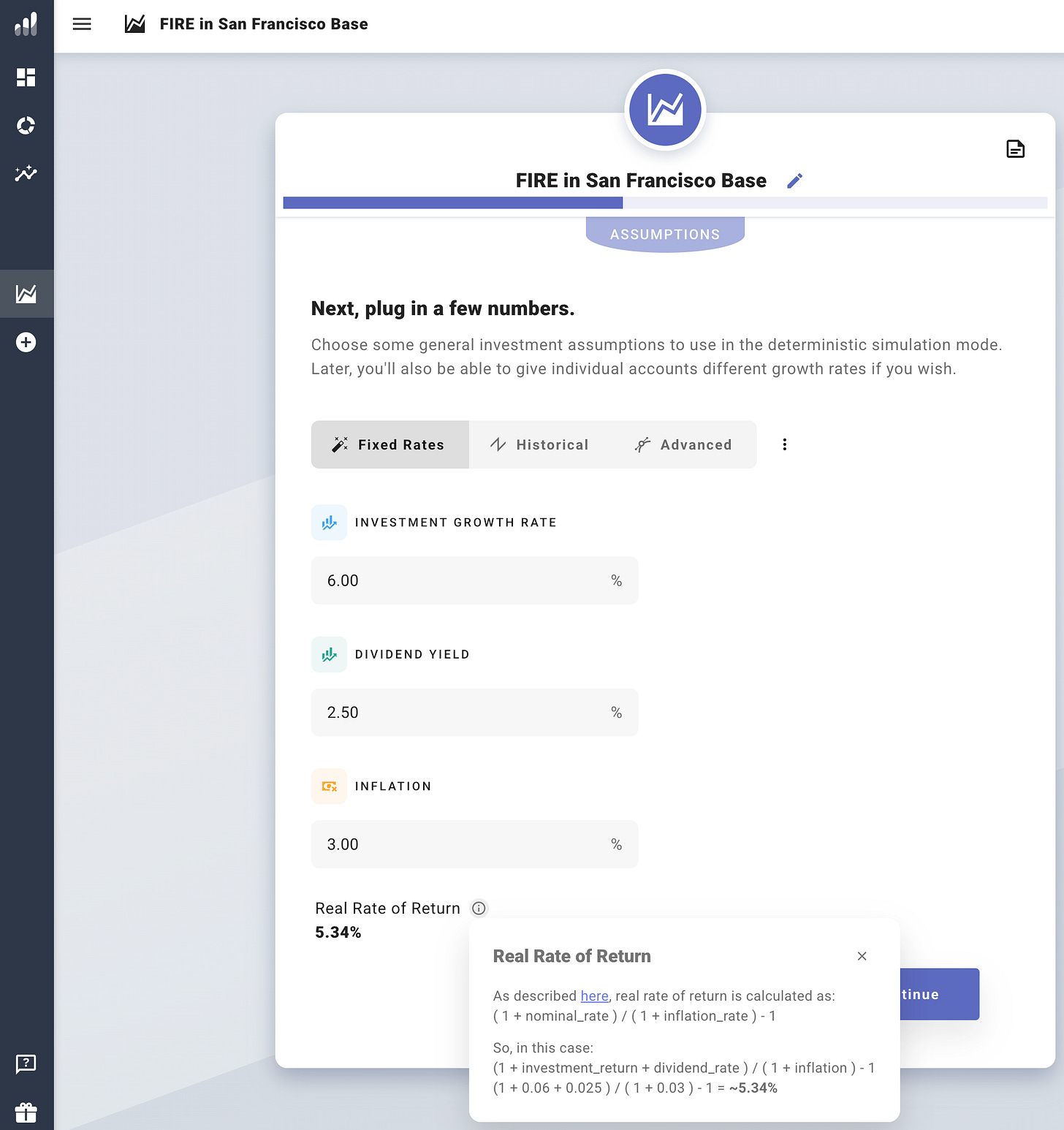Screen dimensions: 1064x1130
Task: Open the hamburger navigation menu
Action: pos(82,24)
